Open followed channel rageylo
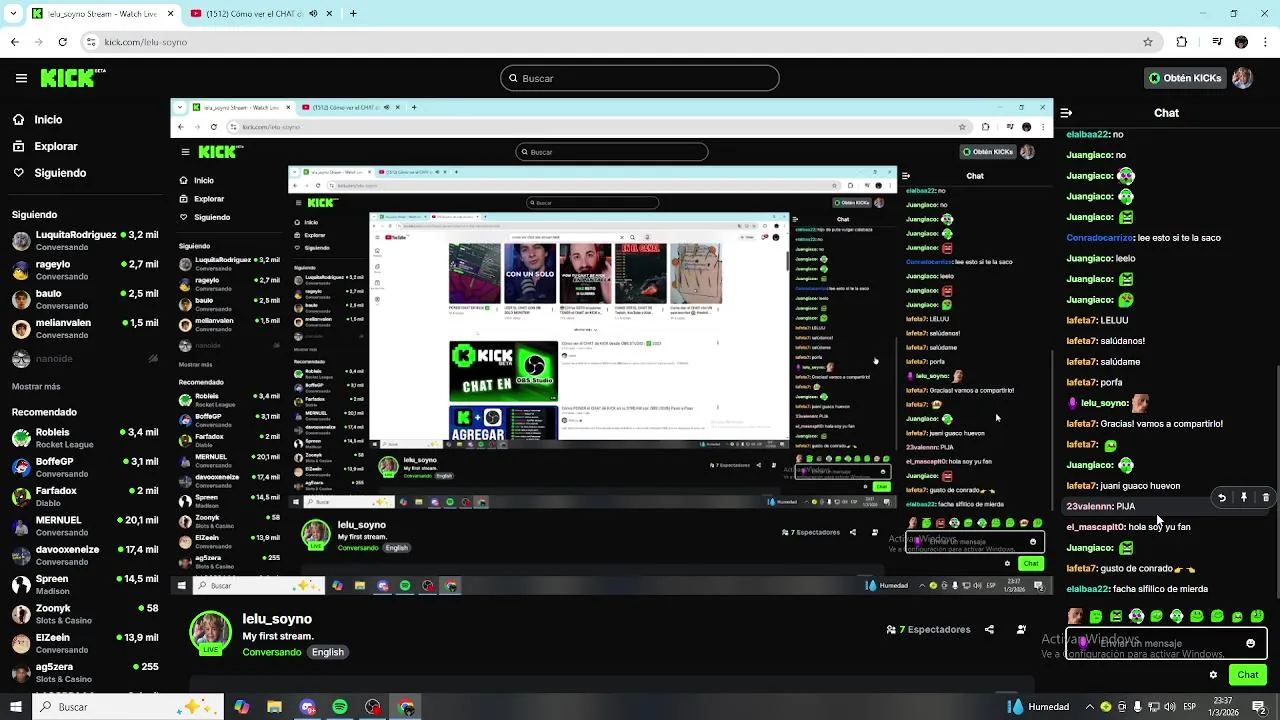Viewport: 1280px width, 720px height. [84, 270]
